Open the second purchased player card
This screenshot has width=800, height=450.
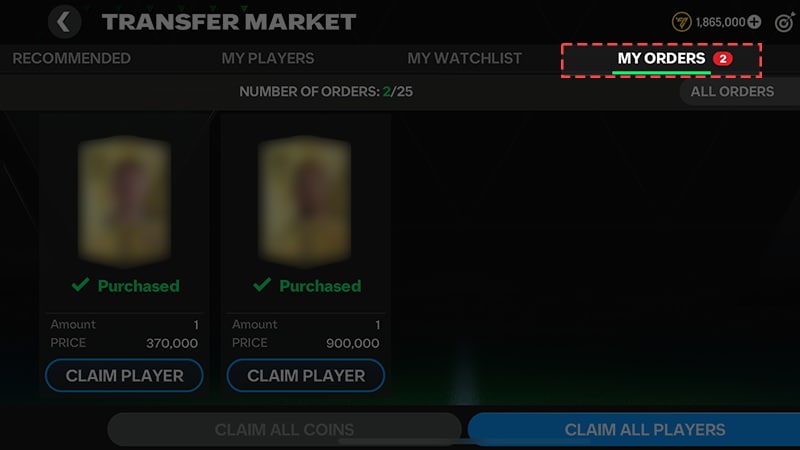305,201
